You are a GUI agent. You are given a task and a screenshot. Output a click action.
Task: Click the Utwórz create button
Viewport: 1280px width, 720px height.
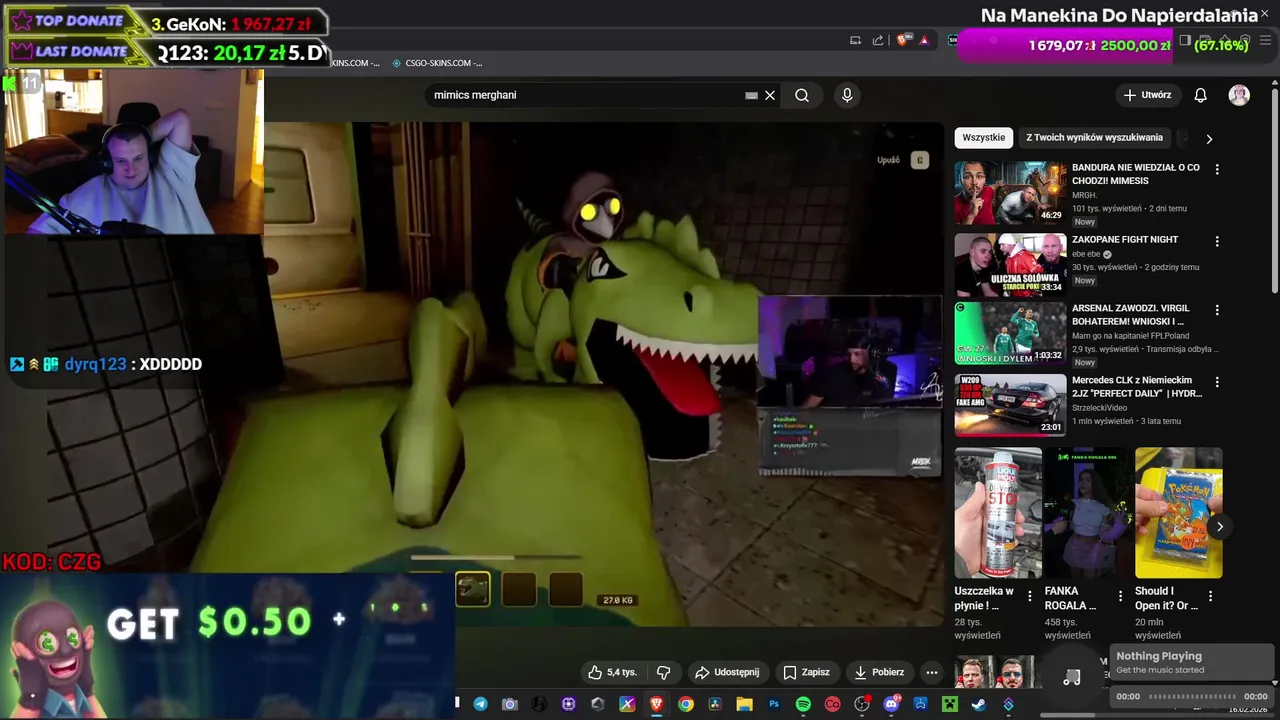(1147, 95)
